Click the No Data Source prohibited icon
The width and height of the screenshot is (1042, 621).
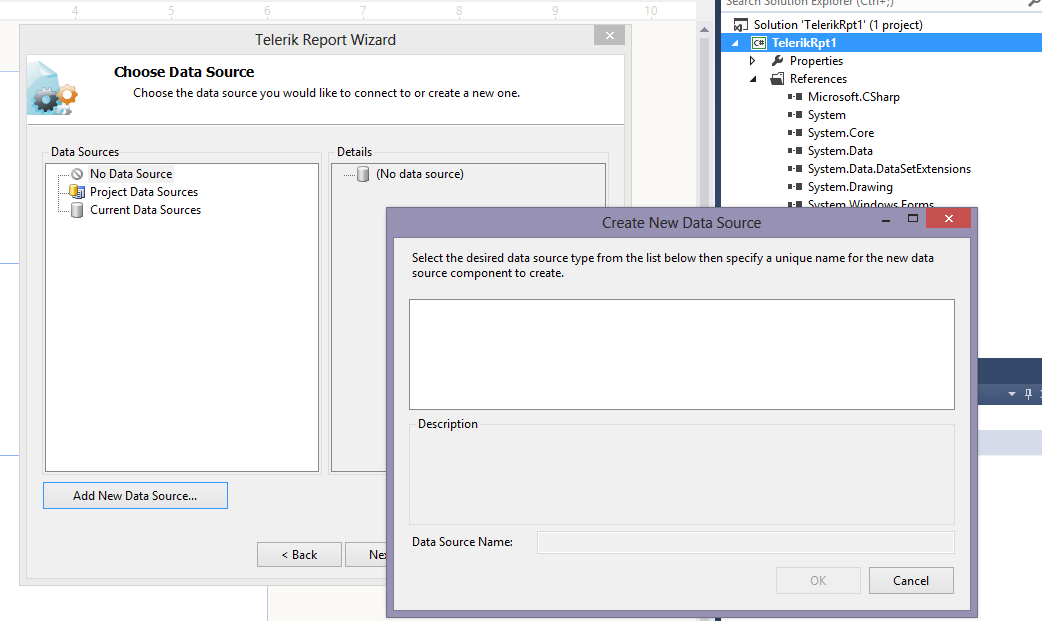[x=77, y=174]
